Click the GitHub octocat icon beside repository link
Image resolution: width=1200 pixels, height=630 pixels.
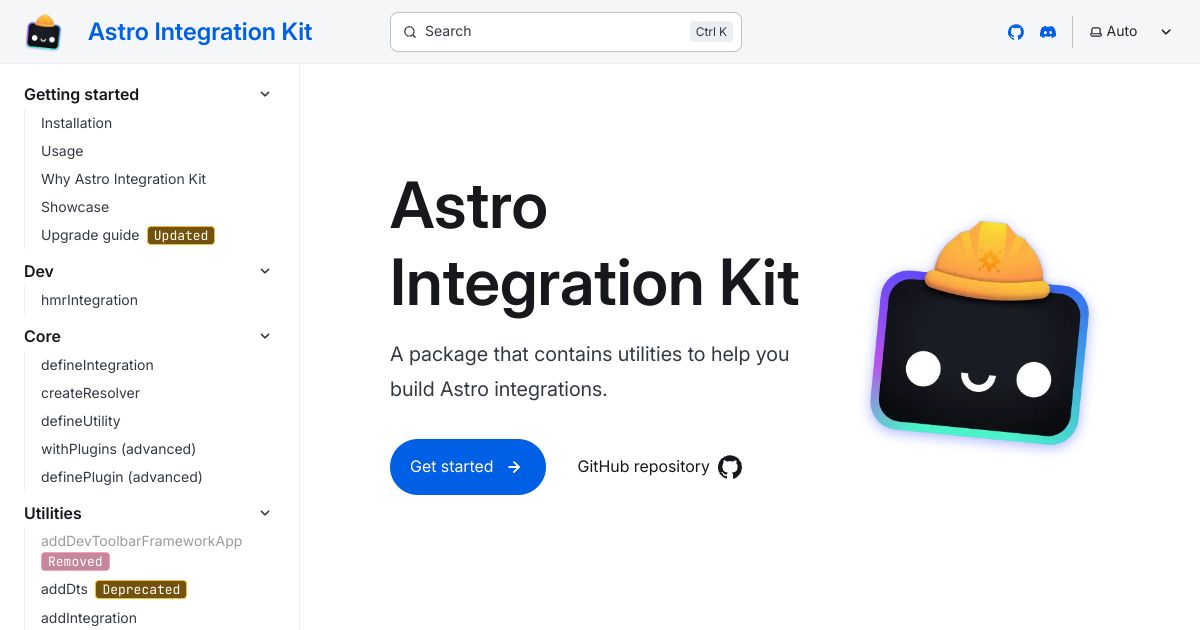pos(730,467)
